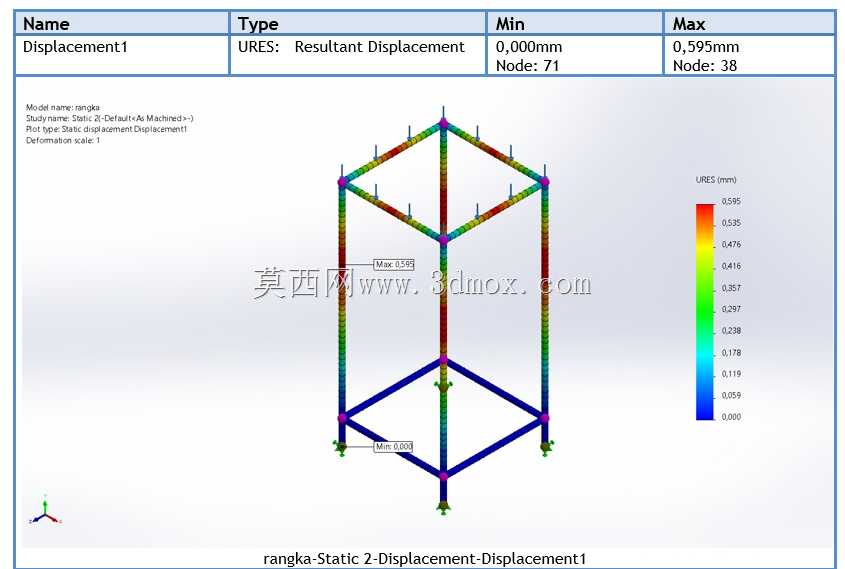Click legend value 0,000

point(731,417)
